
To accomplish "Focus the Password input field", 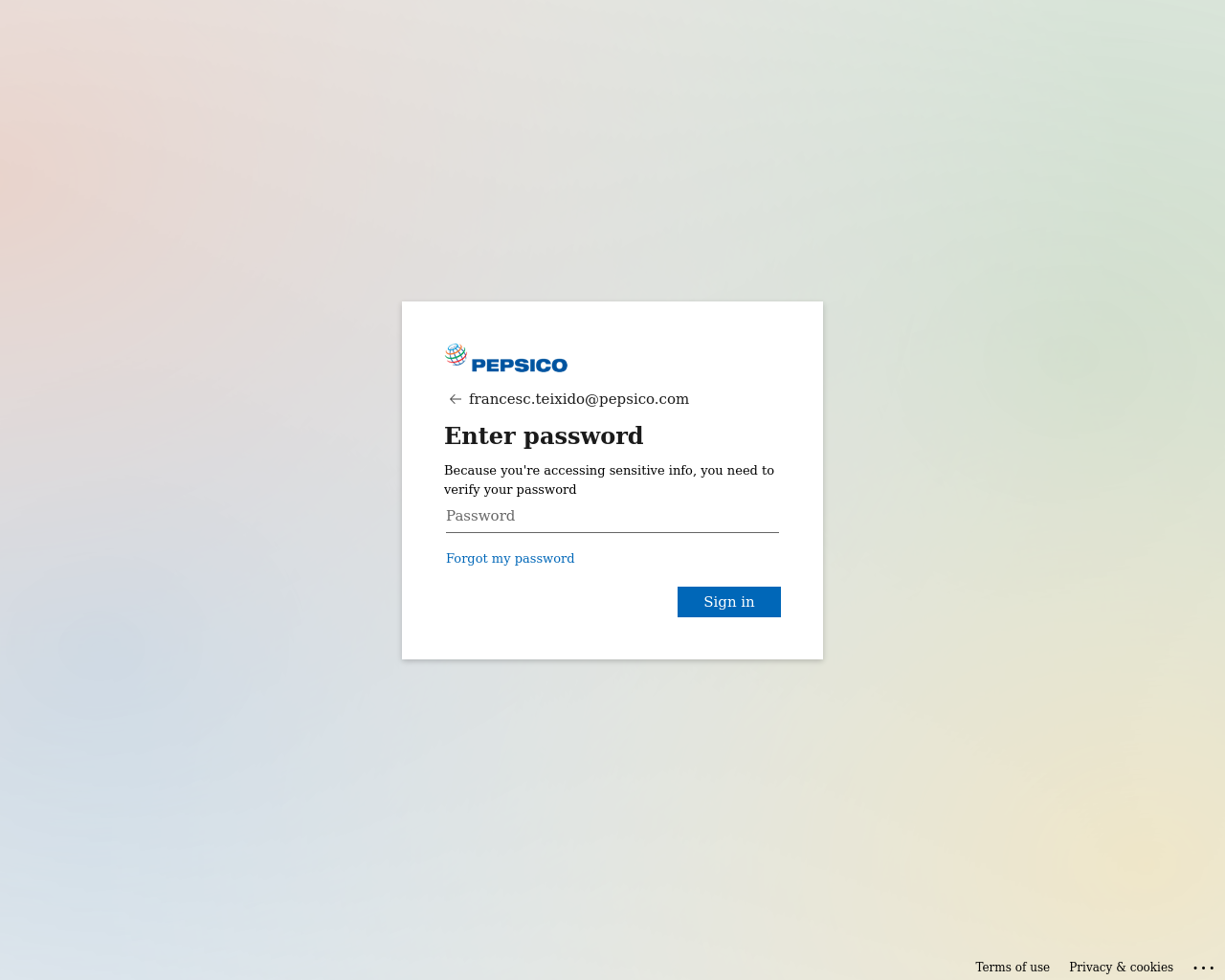I will coord(612,516).
